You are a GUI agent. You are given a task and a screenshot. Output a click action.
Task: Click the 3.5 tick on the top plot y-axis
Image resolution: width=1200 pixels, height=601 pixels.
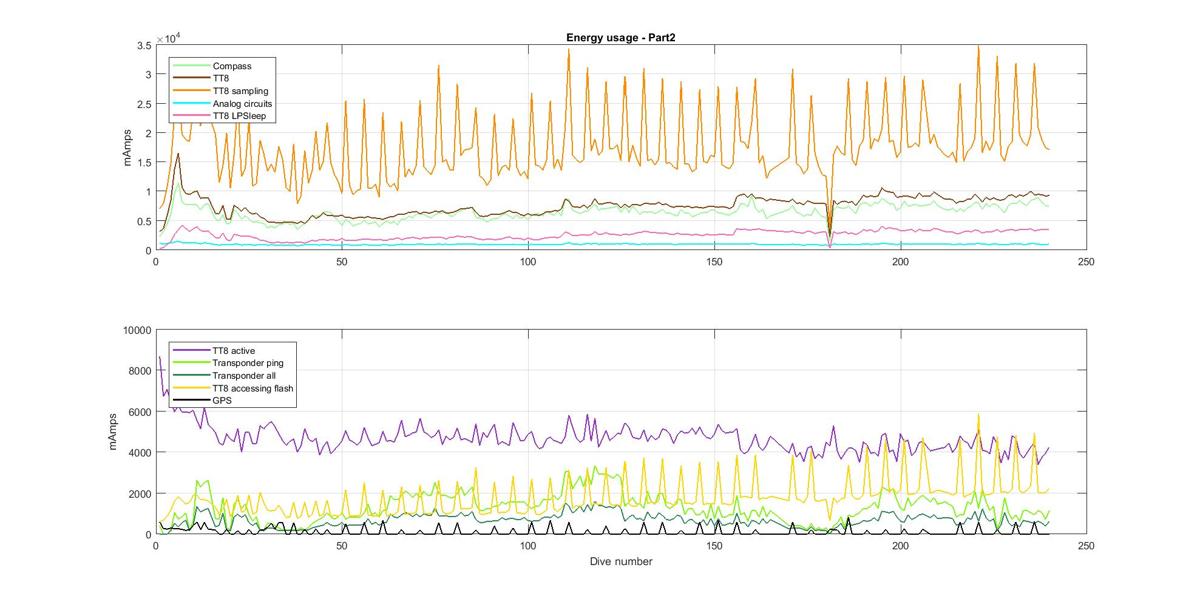tap(143, 46)
